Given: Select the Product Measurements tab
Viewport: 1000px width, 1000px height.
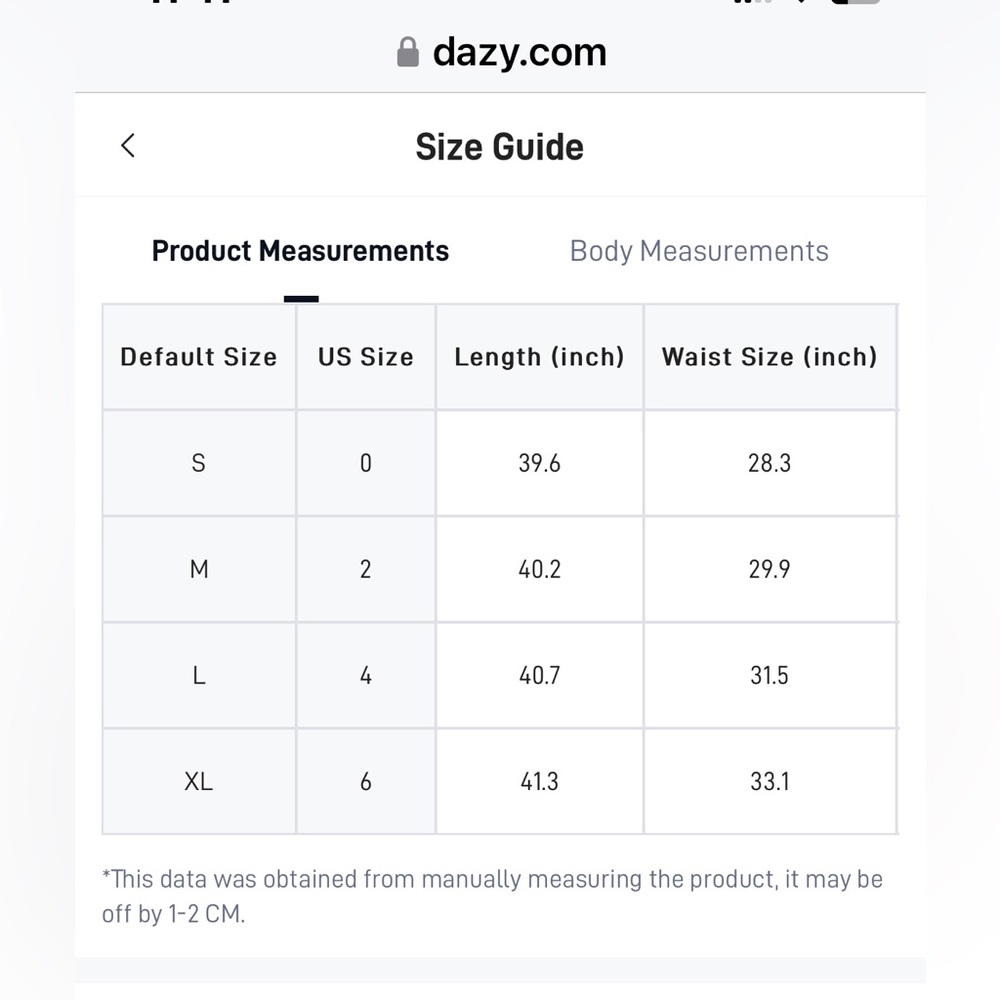Looking at the screenshot, I should coord(300,251).
